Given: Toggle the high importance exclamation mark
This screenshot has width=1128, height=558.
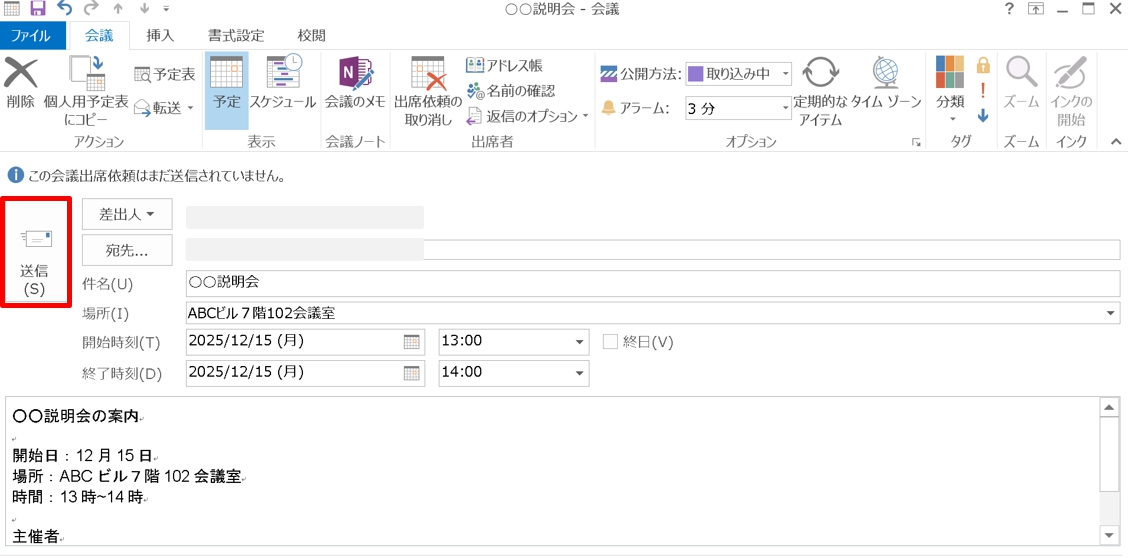Looking at the screenshot, I should tap(983, 91).
